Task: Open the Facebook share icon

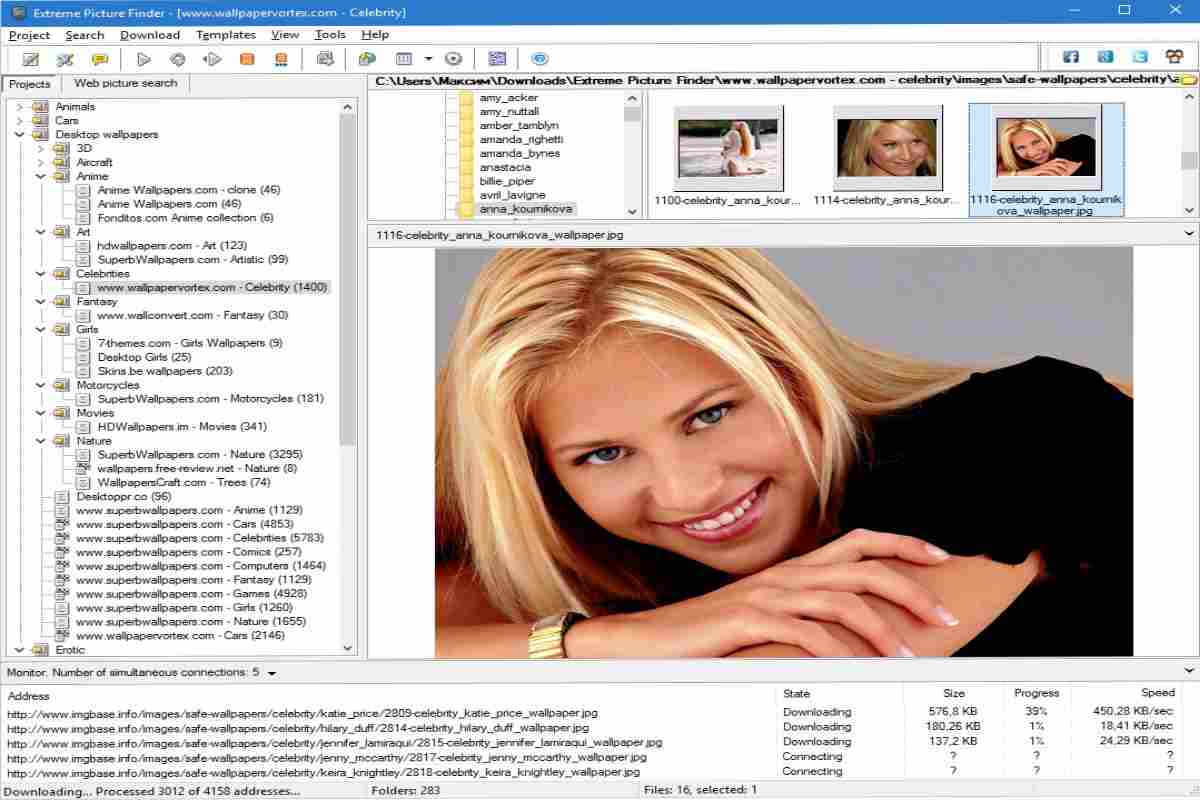Action: pos(1070,57)
